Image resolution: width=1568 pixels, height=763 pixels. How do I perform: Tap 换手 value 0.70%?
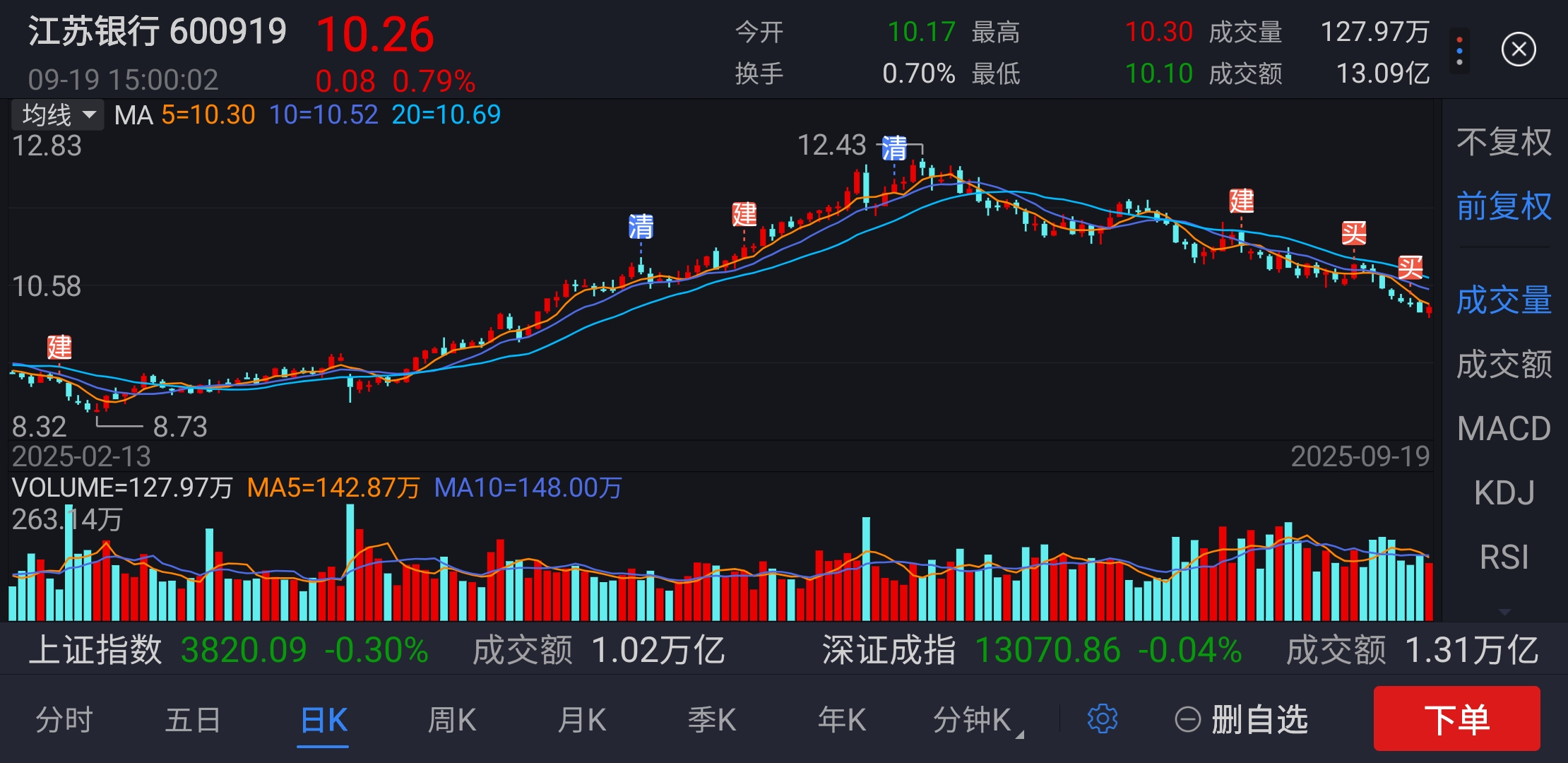pyautogui.click(x=918, y=73)
